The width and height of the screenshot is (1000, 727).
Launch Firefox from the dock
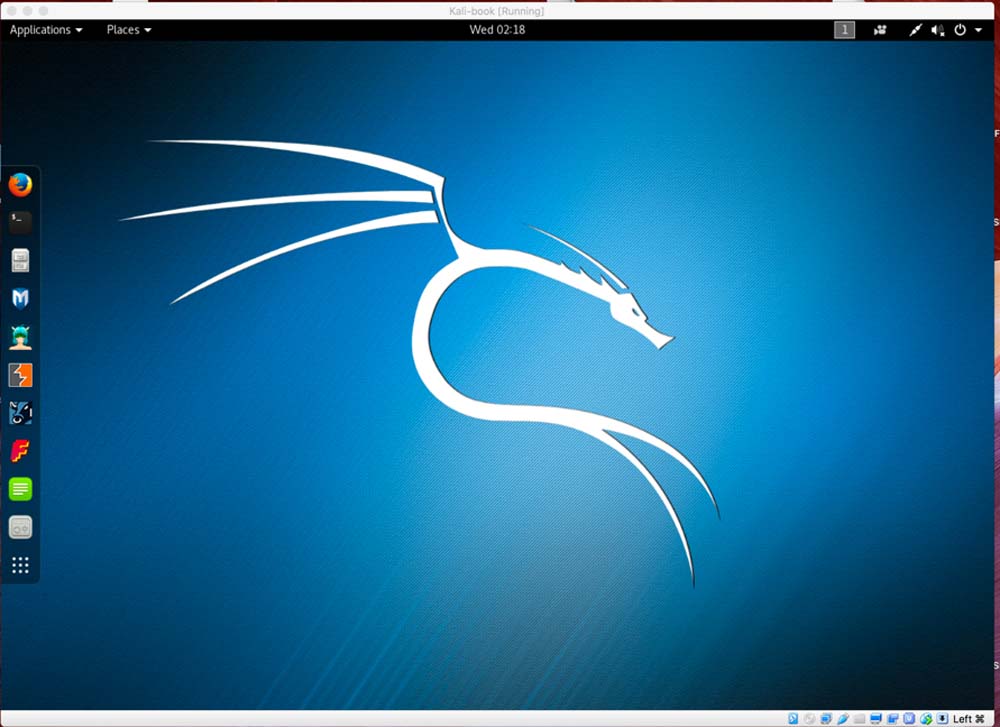(20, 185)
